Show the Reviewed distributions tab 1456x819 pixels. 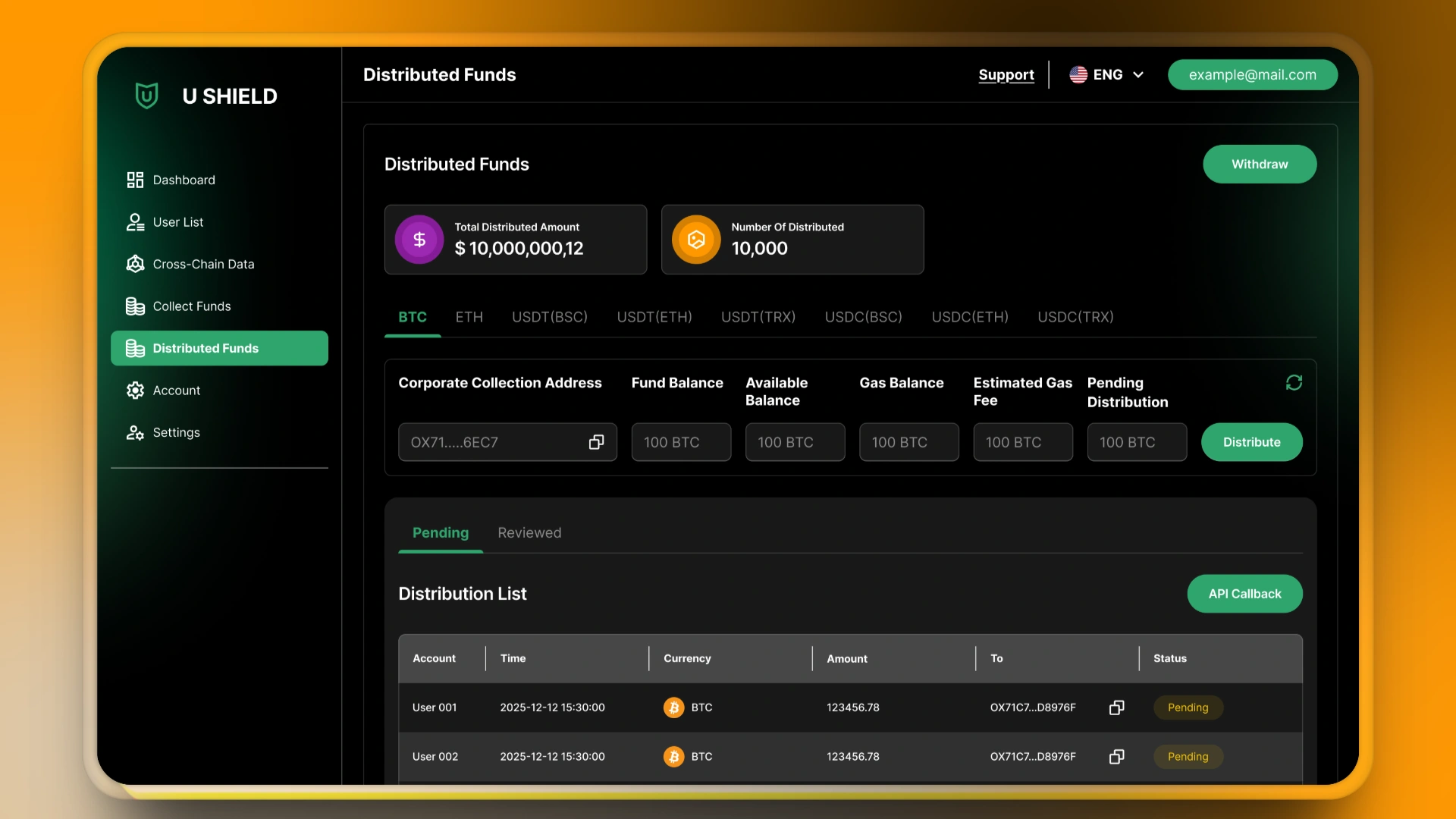(x=529, y=533)
